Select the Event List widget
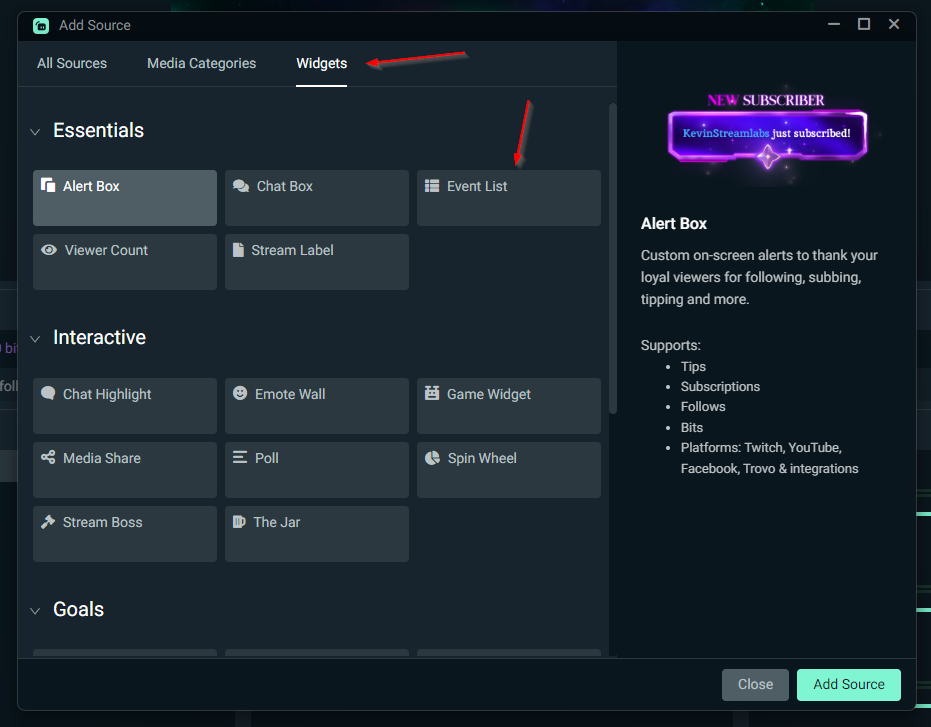 point(508,197)
